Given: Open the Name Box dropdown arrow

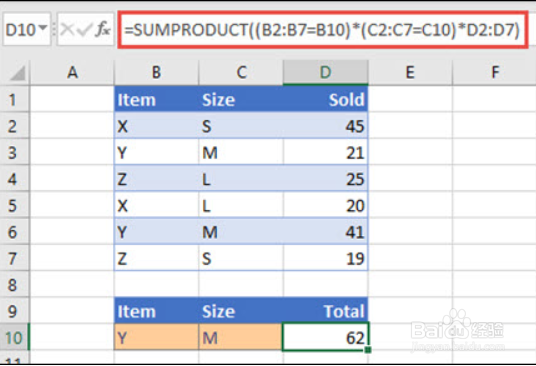Looking at the screenshot, I should 43,27.
